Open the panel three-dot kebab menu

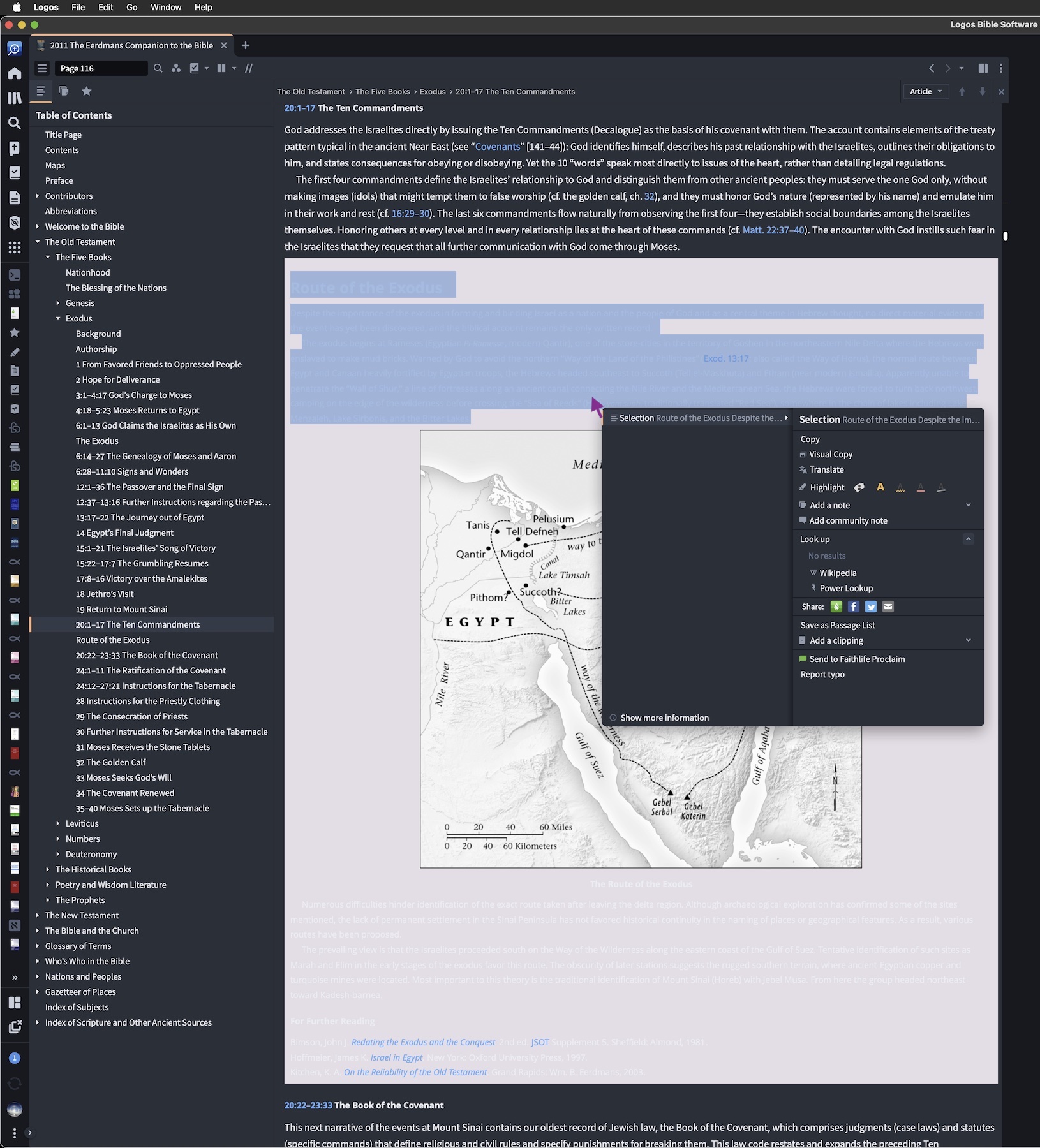pos(1000,68)
